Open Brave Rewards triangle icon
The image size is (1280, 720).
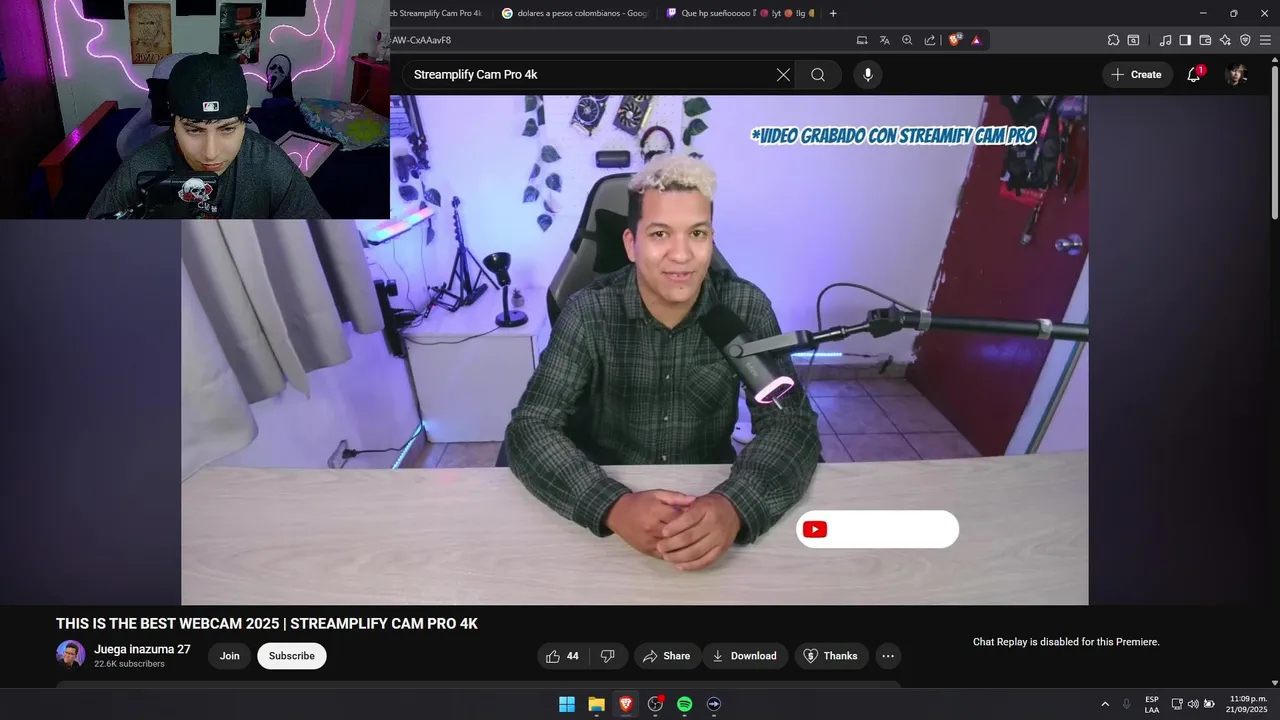[x=976, y=40]
